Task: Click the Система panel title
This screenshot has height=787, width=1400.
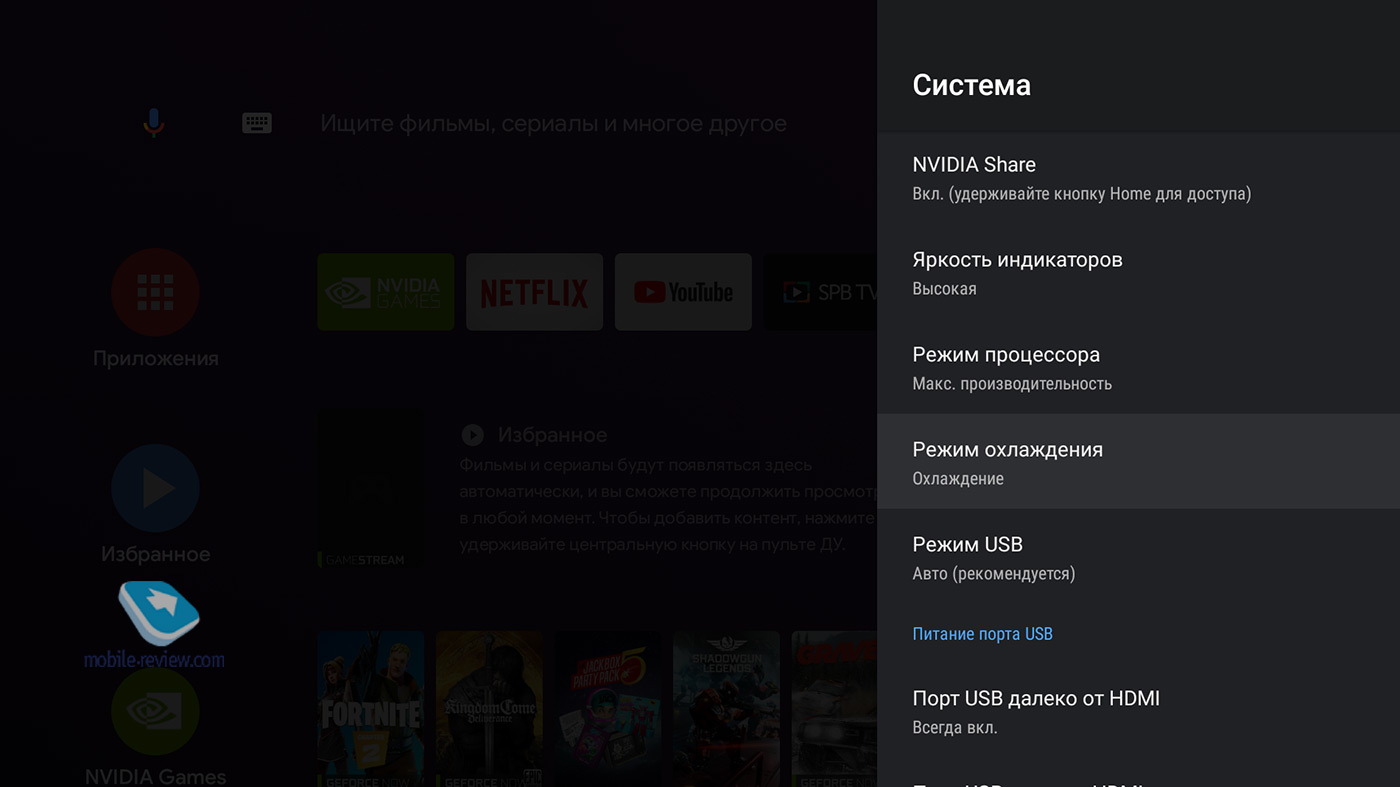Action: [x=971, y=85]
